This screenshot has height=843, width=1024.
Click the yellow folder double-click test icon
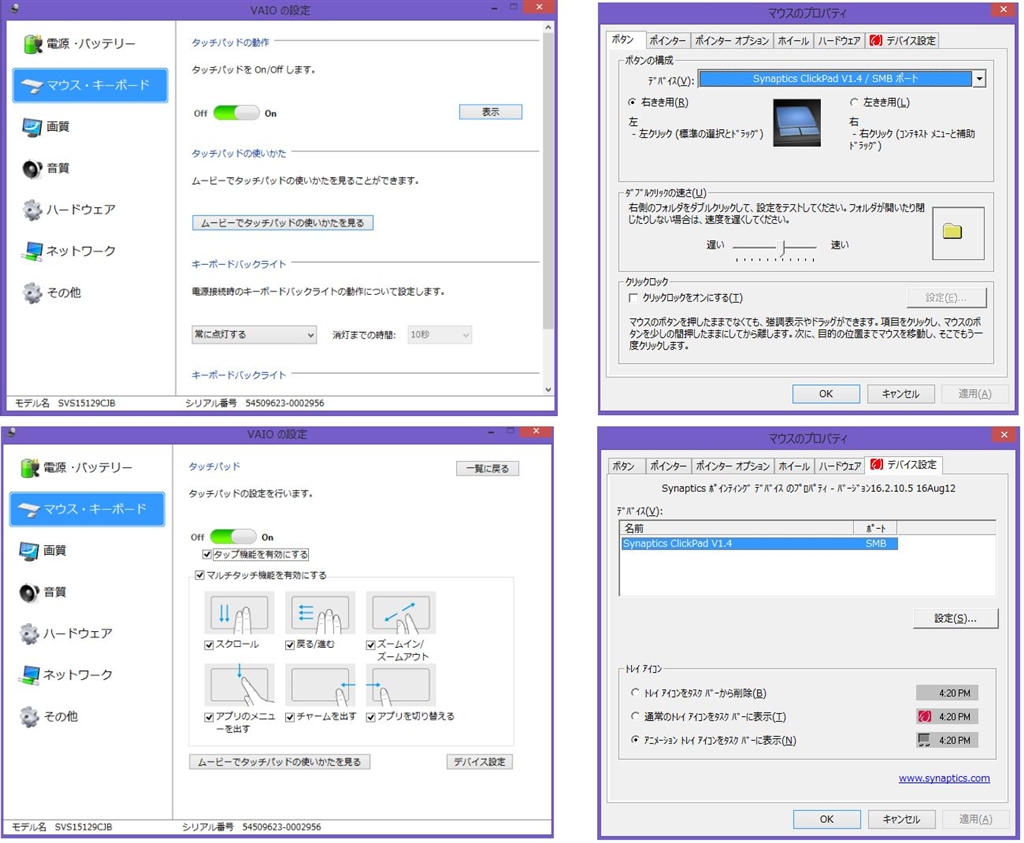952,231
